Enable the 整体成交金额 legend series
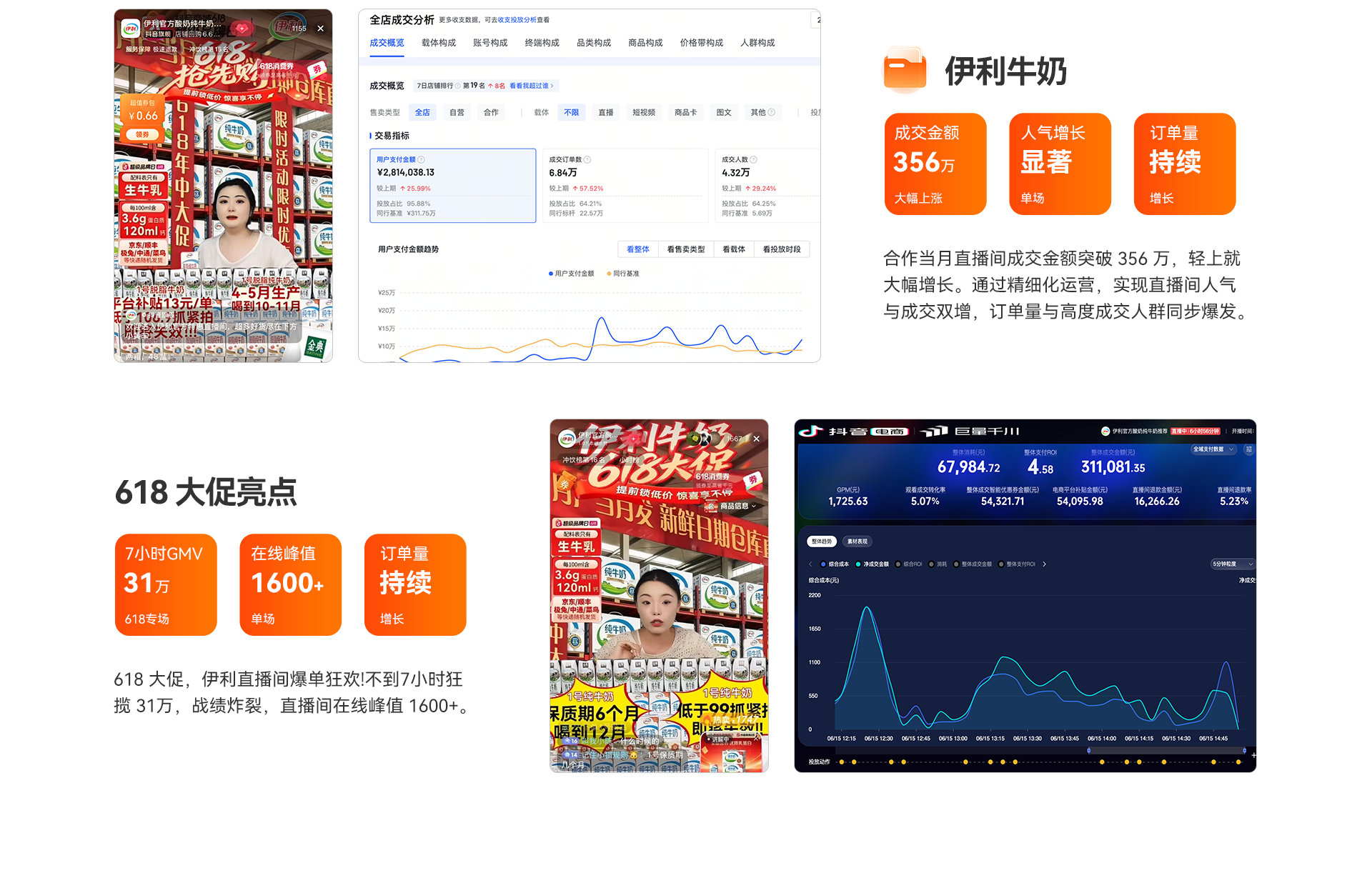This screenshot has height=893, width=1372. coord(973,564)
